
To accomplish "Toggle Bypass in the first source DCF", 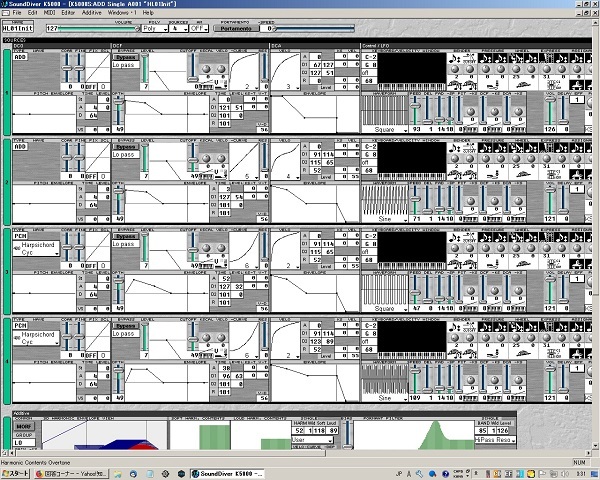I will (125, 59).
